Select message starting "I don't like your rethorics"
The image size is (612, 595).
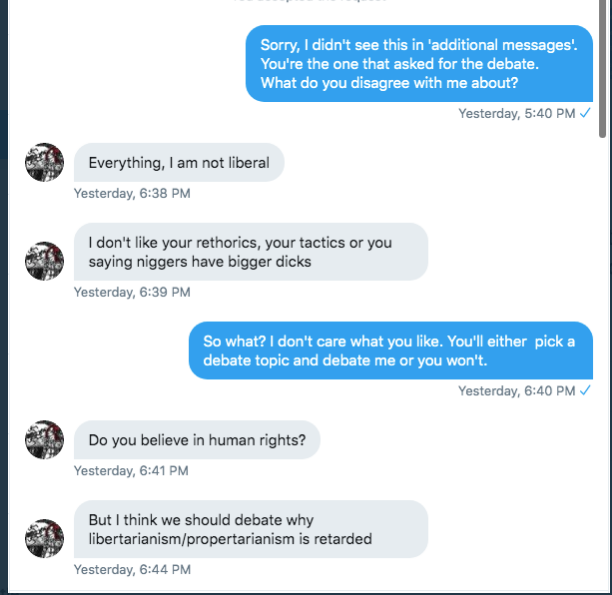coord(250,252)
